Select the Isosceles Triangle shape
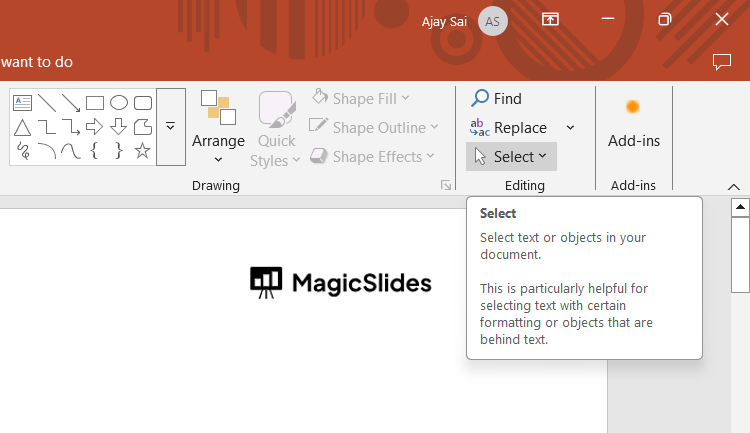 (x=22, y=127)
